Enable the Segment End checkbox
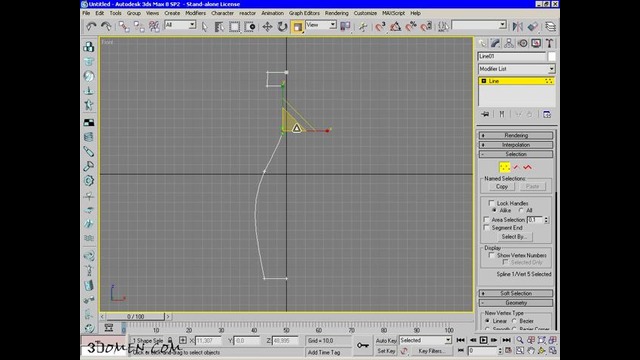 pyautogui.click(x=486, y=228)
